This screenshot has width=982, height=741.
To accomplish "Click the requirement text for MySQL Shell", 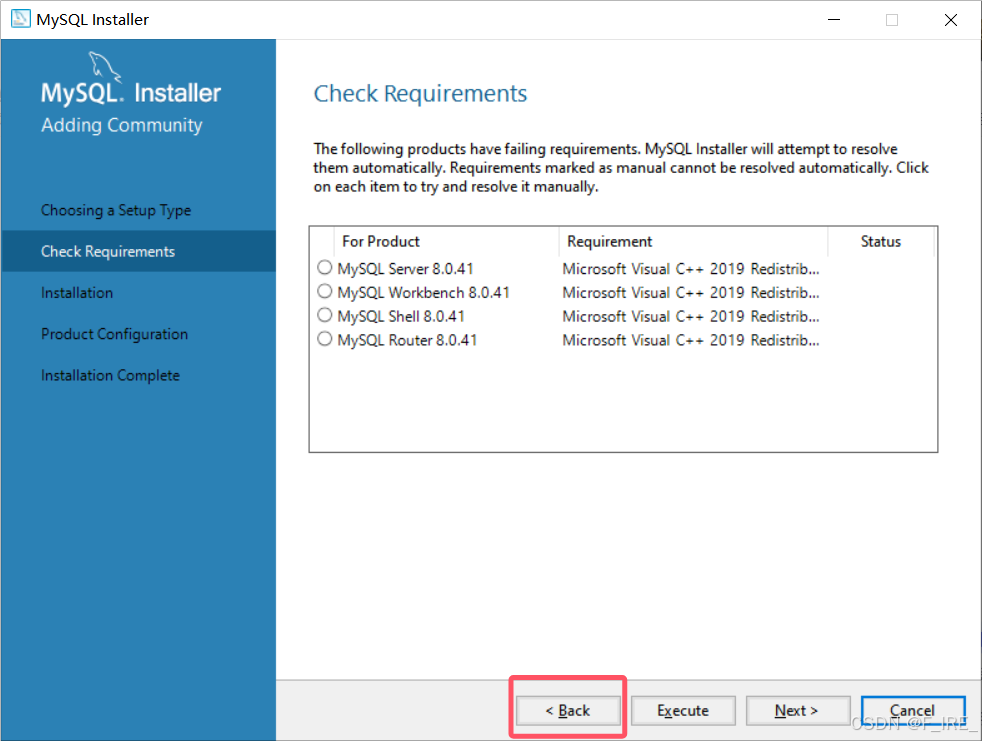I will click(691, 316).
